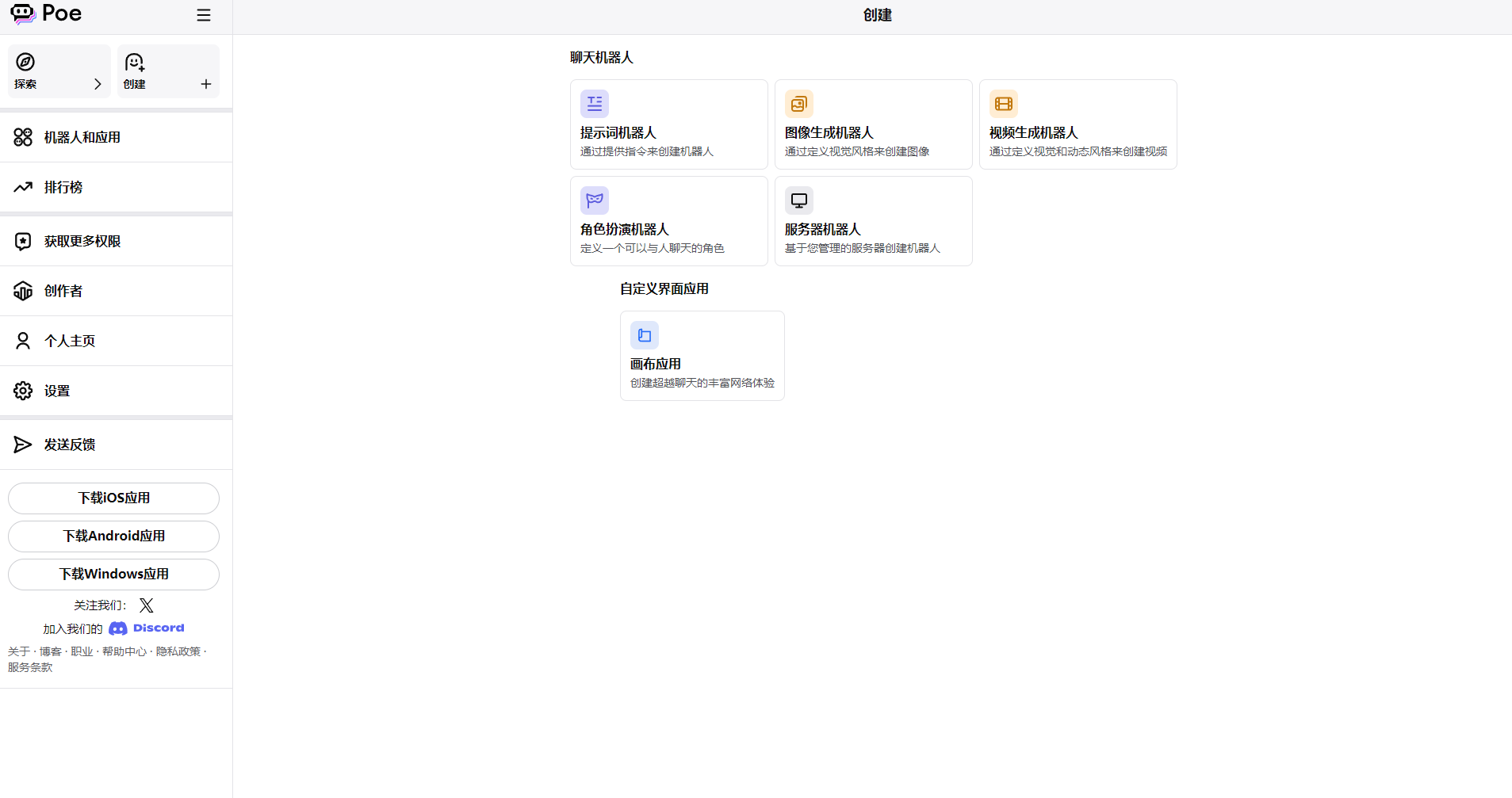Select the 提示词机器人 card
This screenshot has width=1512, height=798.
click(668, 124)
